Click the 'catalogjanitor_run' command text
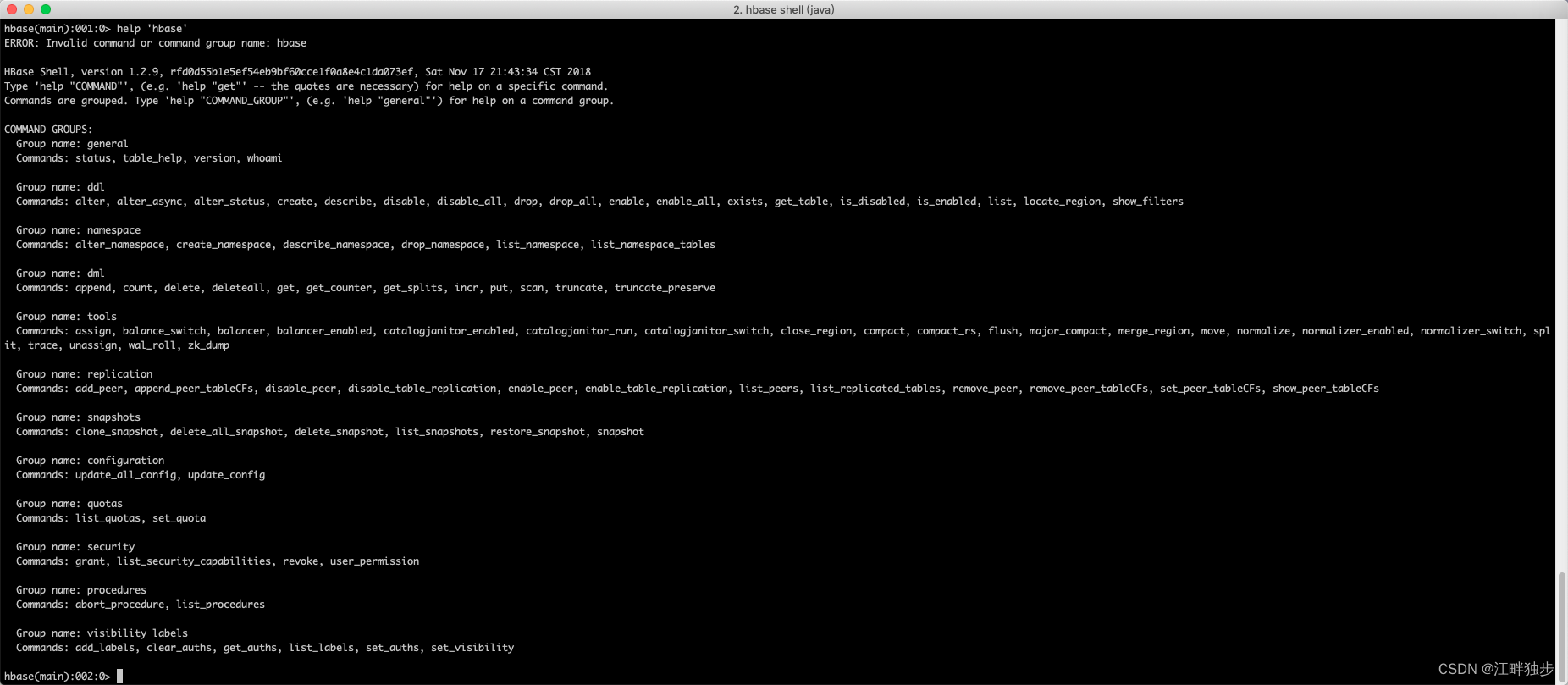This screenshot has height=685, width=1568. pyautogui.click(x=579, y=331)
